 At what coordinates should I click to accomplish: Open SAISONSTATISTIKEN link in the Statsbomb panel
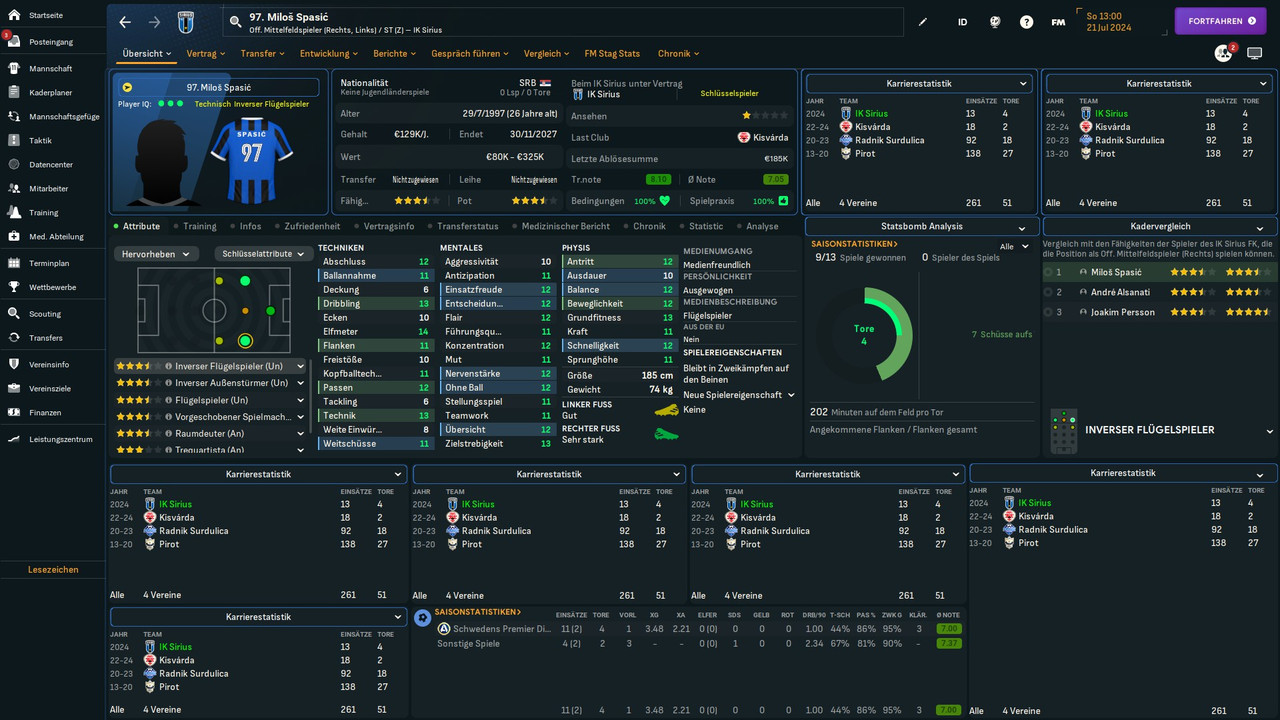854,244
